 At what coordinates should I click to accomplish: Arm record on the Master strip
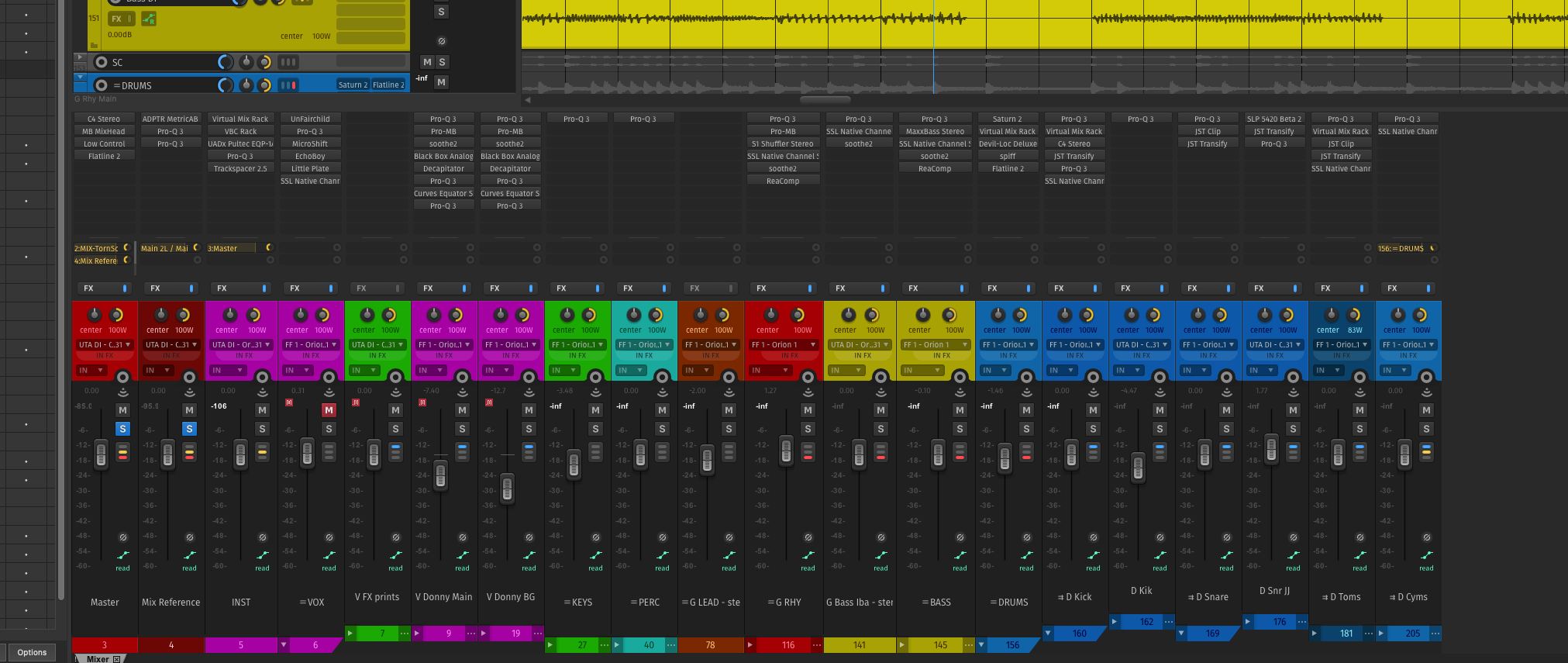click(122, 377)
